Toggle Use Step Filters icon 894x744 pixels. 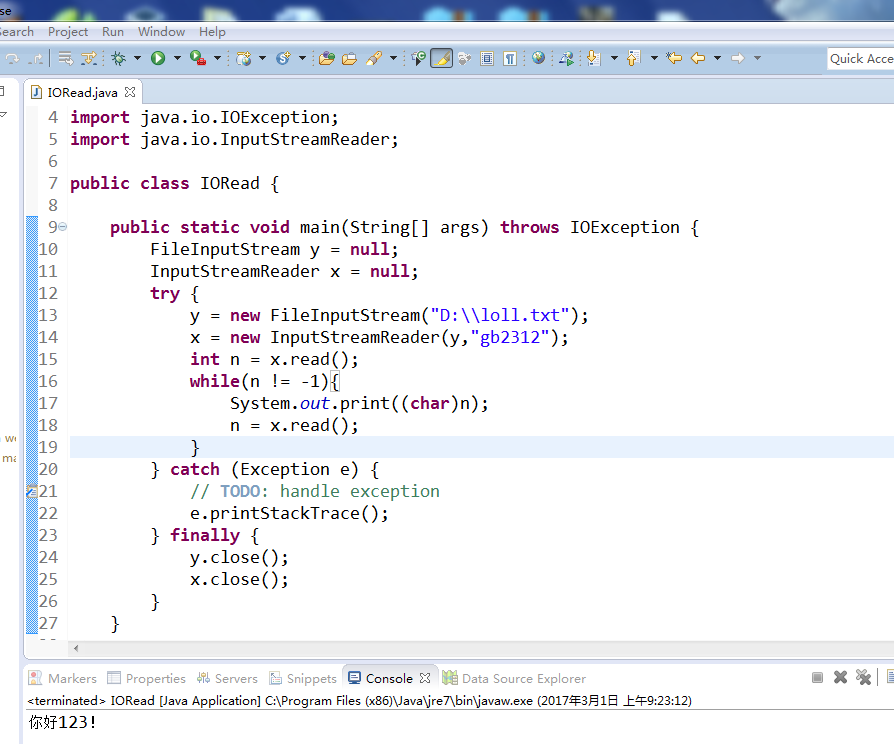(89, 58)
